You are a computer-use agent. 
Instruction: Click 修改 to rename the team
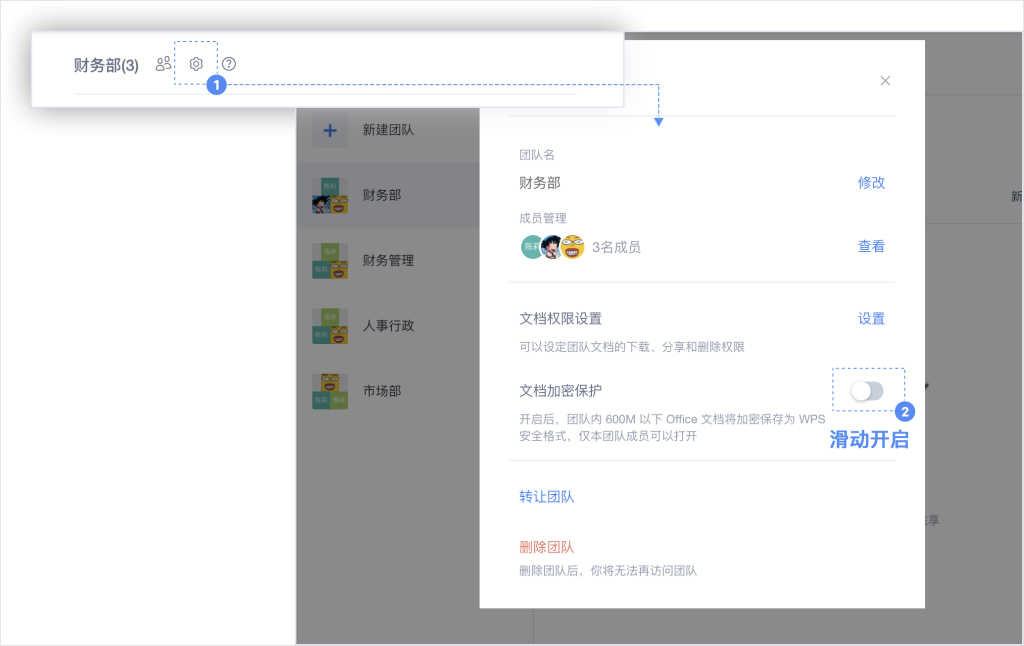[x=871, y=183]
